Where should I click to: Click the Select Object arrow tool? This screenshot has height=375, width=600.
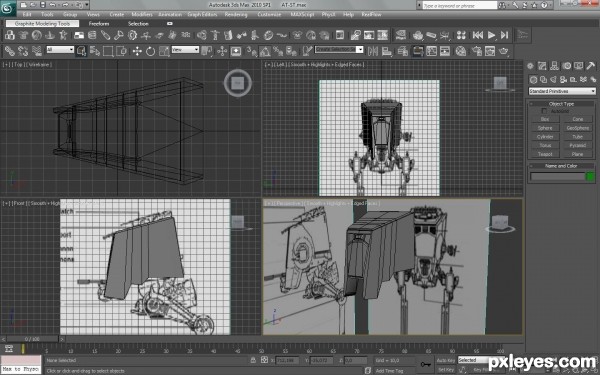[81, 51]
